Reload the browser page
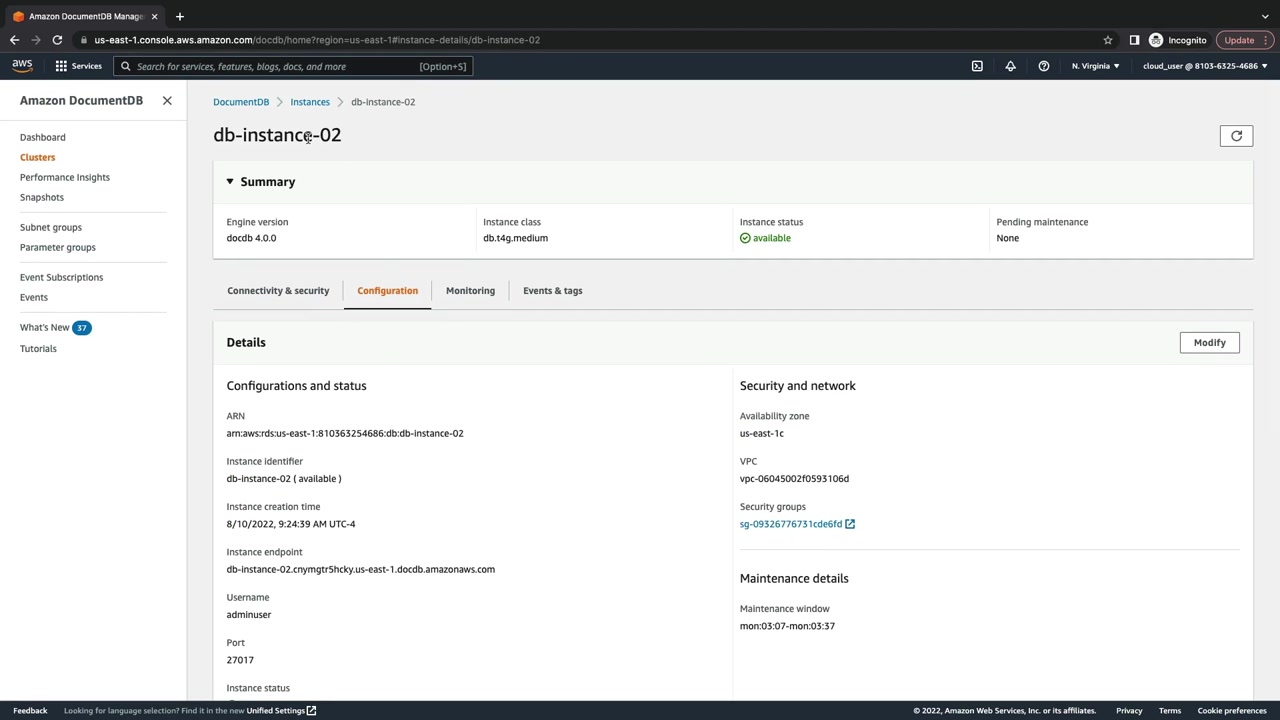 click(x=57, y=40)
